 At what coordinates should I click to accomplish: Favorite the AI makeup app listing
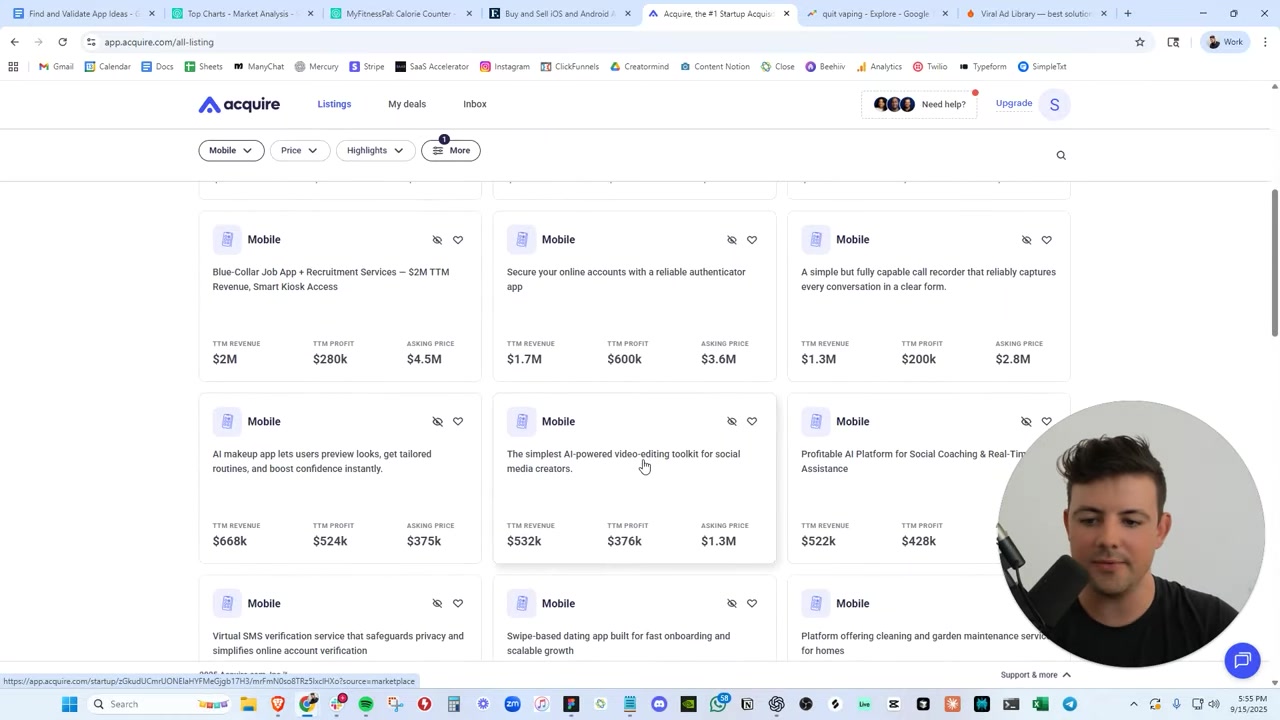click(x=458, y=422)
